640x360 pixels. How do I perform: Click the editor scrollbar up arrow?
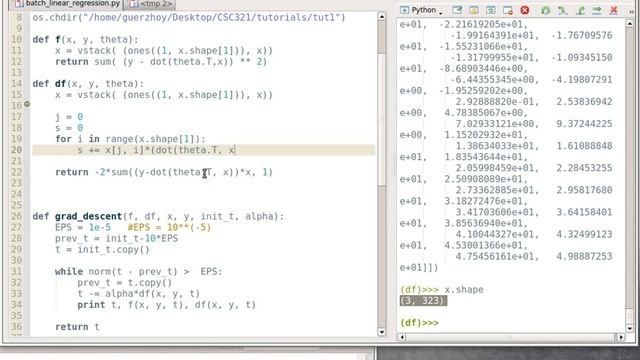(382, 17)
